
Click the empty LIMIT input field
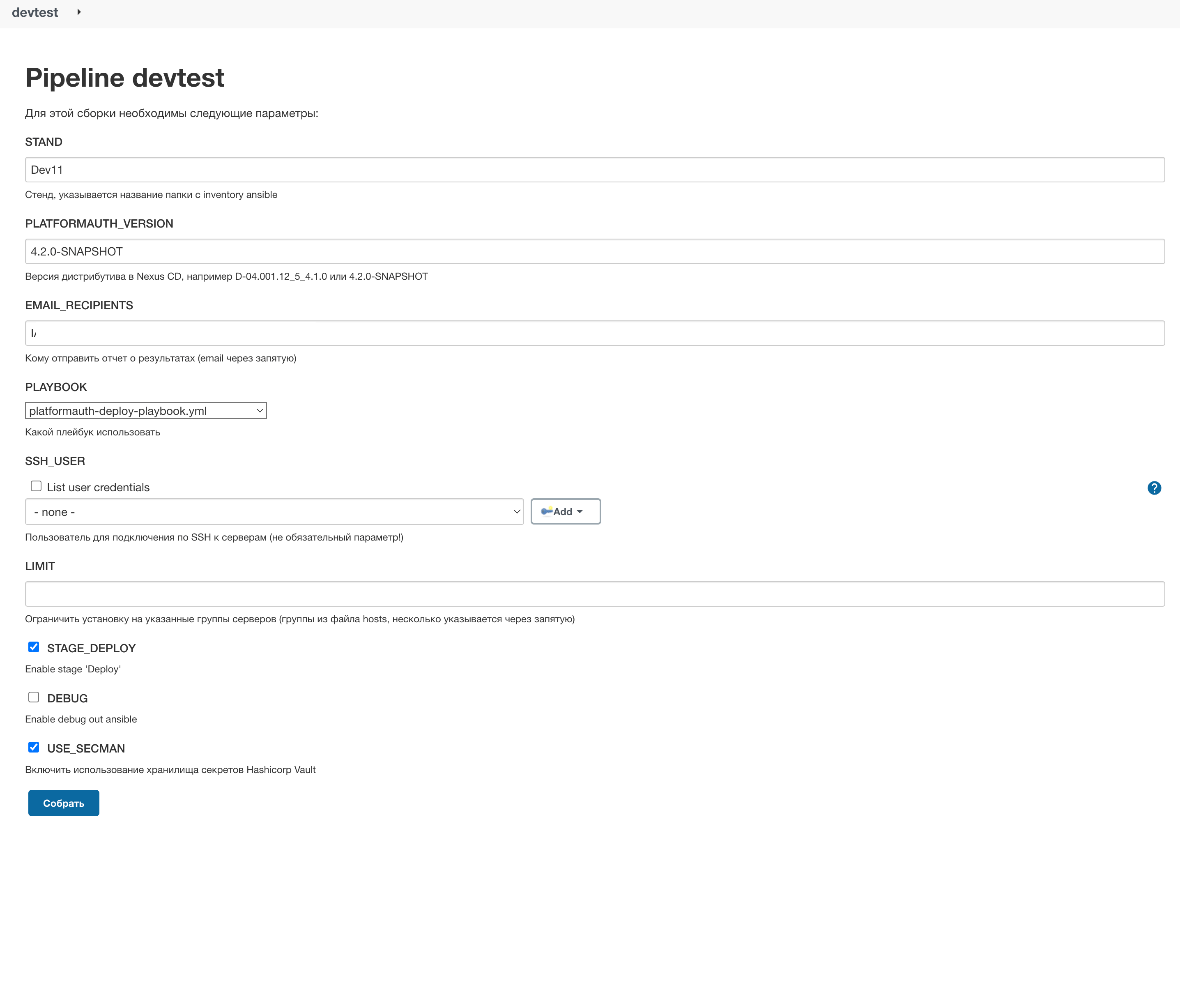tap(595, 594)
